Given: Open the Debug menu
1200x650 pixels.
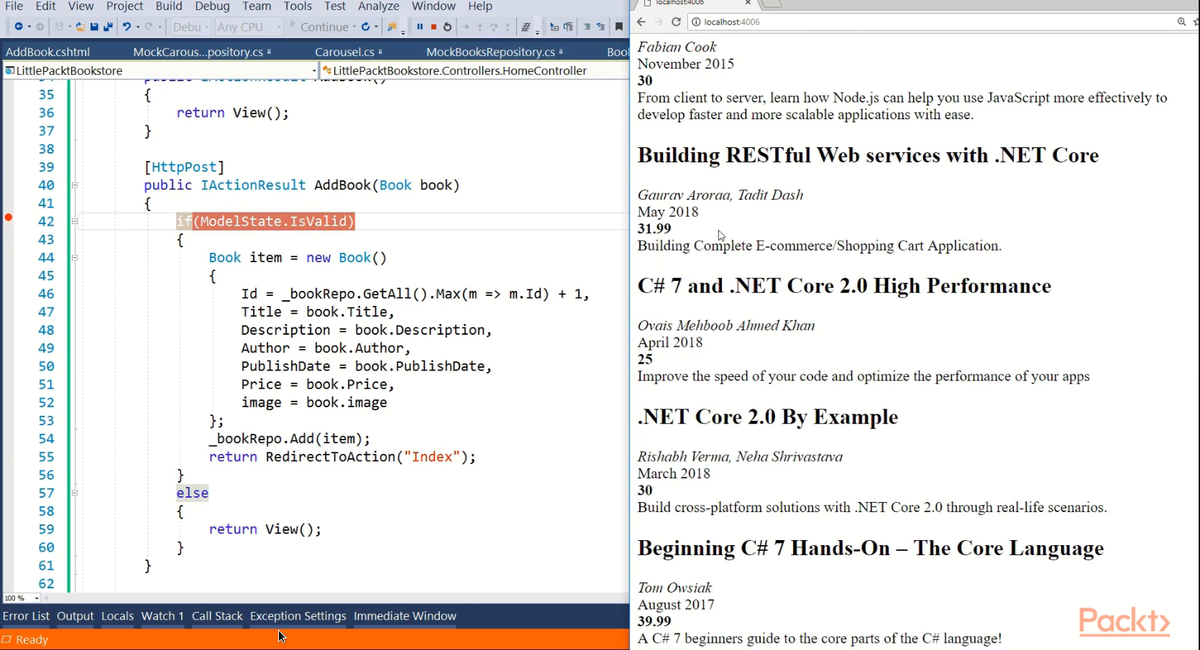Looking at the screenshot, I should (212, 6).
